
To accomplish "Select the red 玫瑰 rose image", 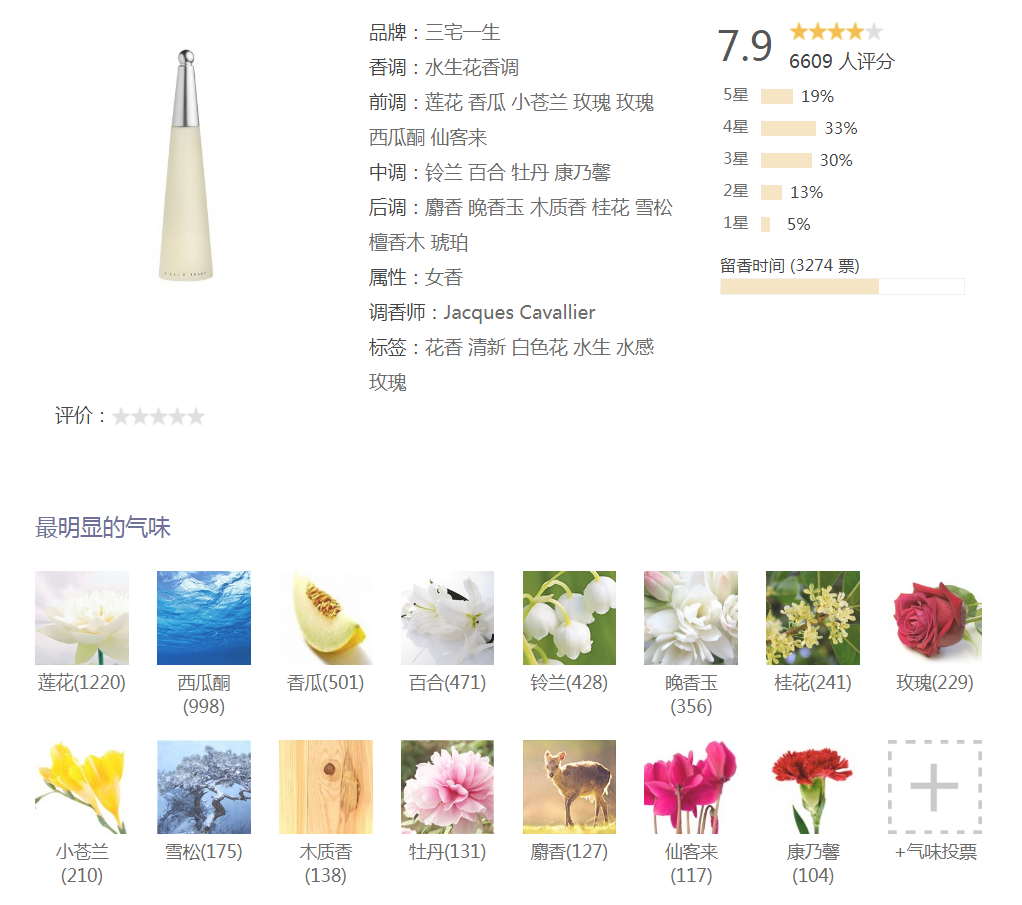I will tap(935, 617).
